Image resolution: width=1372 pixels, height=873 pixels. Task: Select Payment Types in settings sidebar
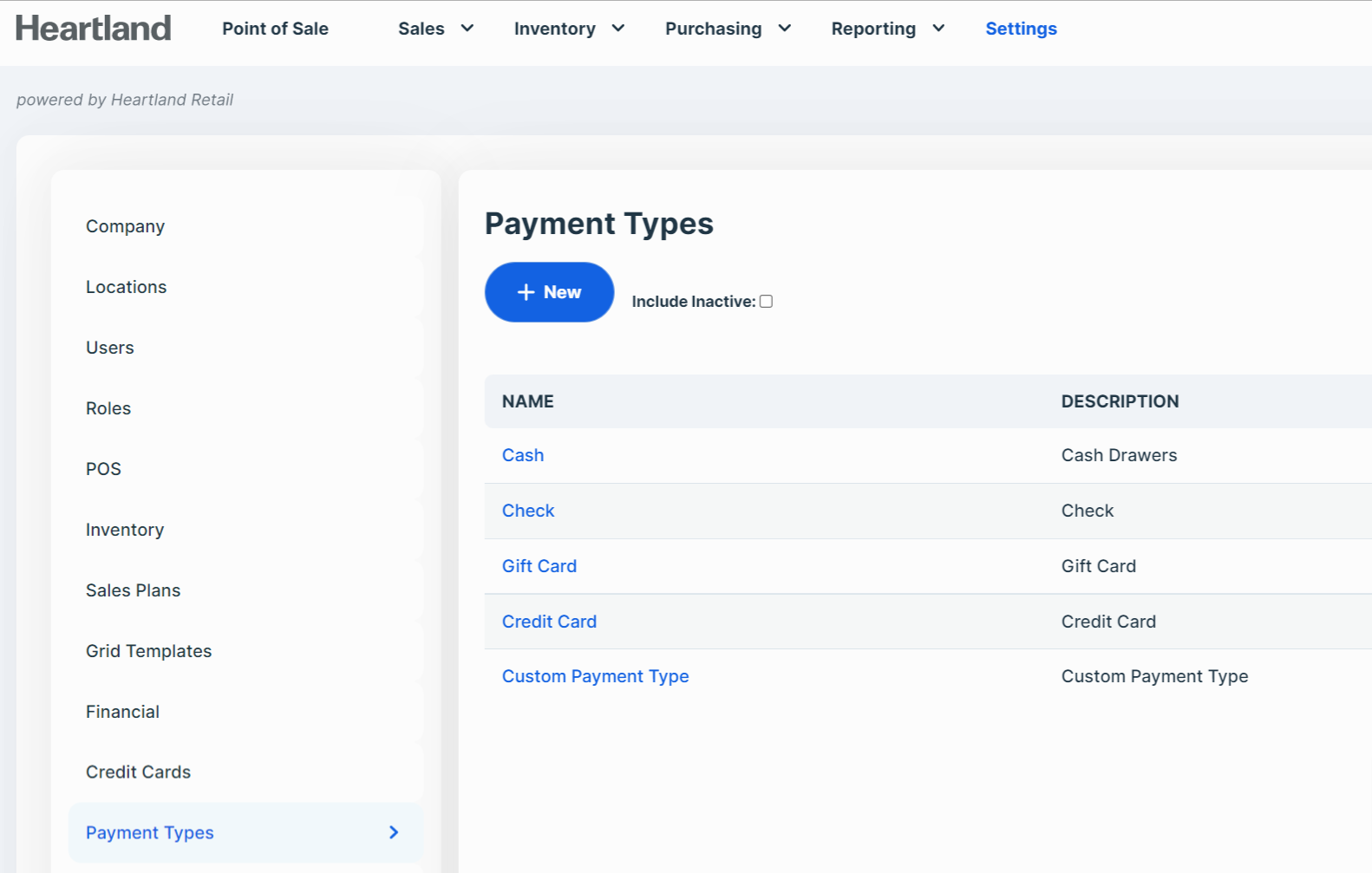click(245, 832)
